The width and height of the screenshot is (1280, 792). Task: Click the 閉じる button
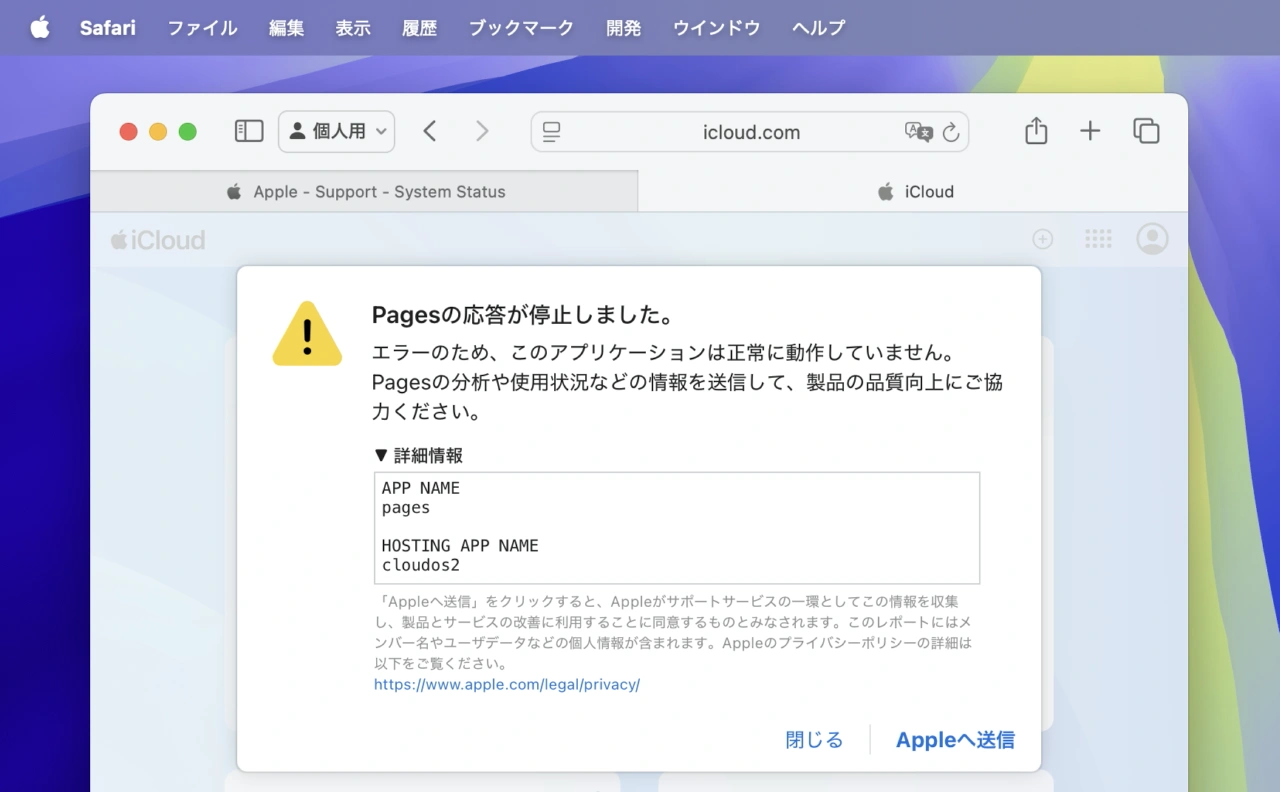pos(814,740)
